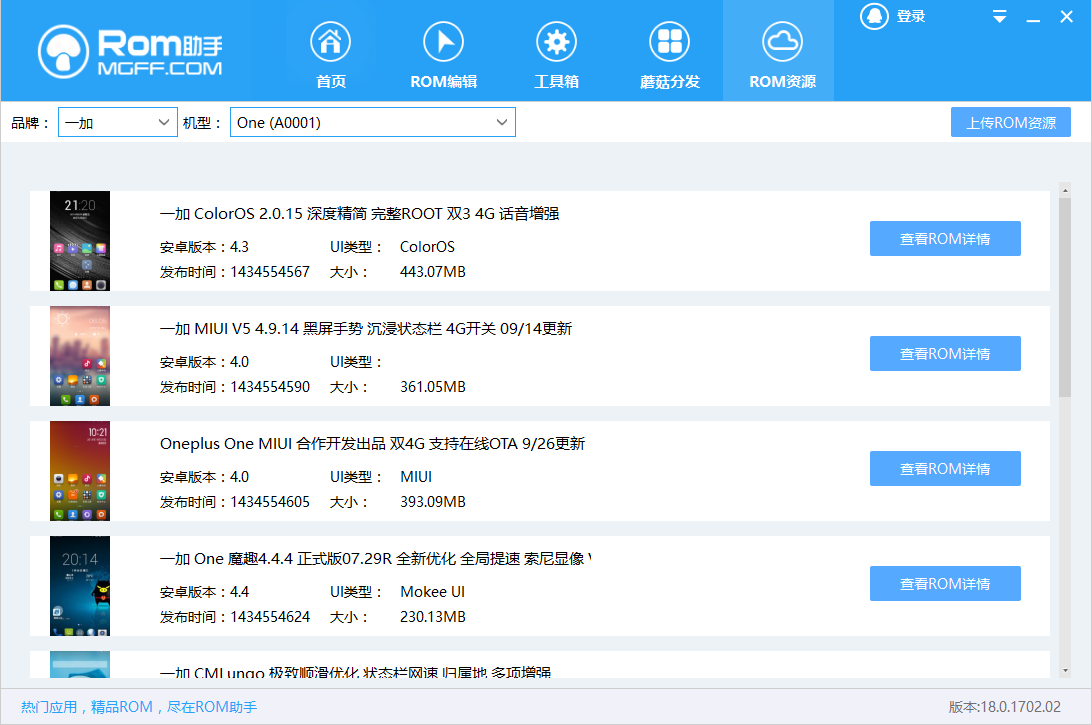Image resolution: width=1092 pixels, height=725 pixels.
Task: Expand the 机型 model dropdown
Action: (372, 123)
